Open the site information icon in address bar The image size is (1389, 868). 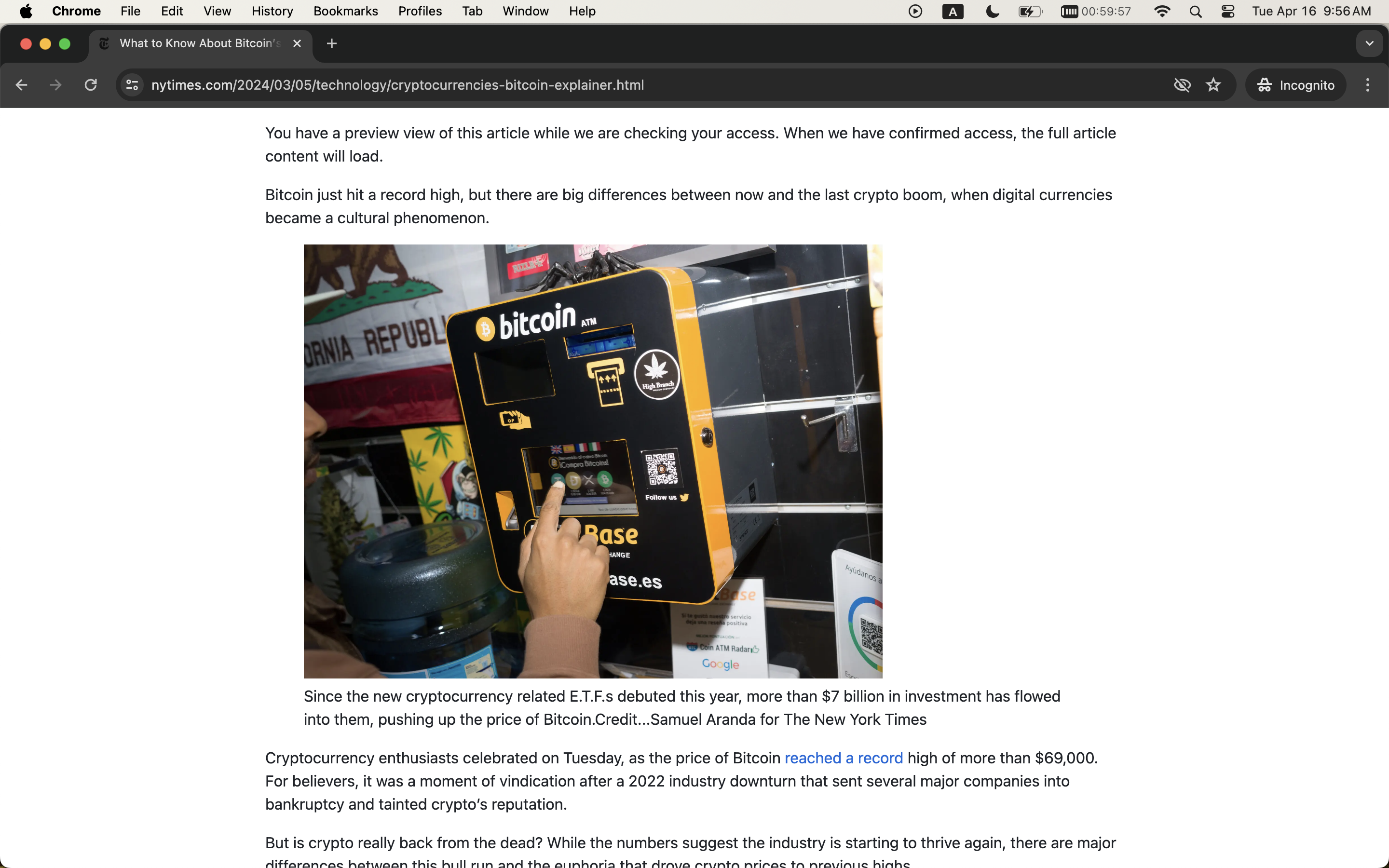tap(132, 85)
